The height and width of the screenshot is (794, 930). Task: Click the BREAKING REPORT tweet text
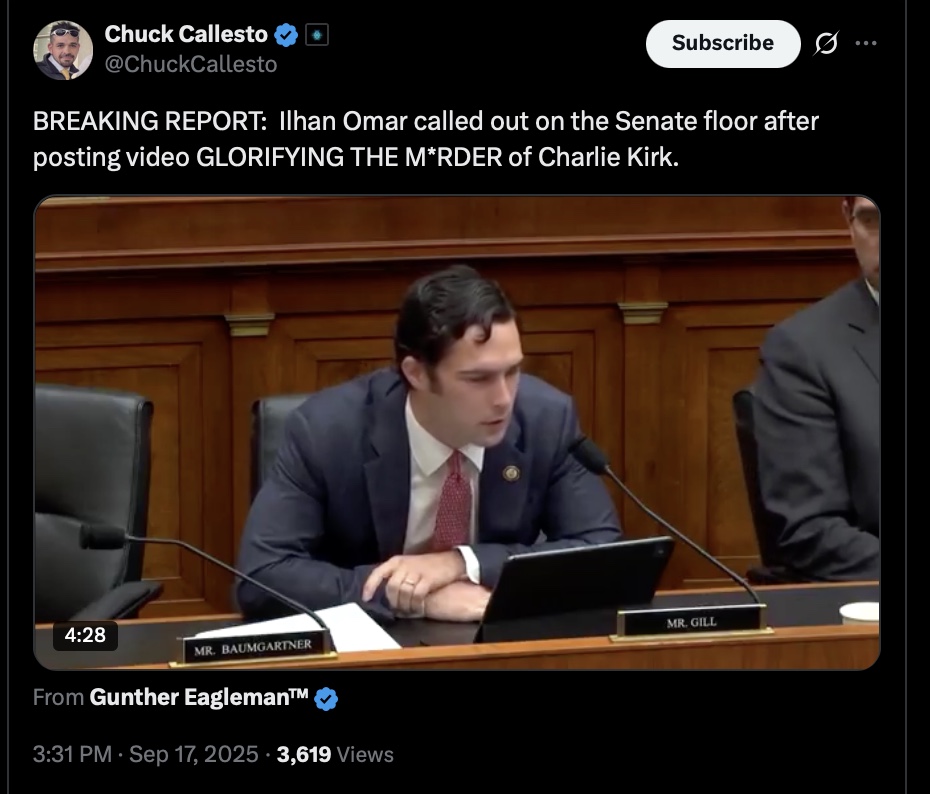click(x=426, y=139)
